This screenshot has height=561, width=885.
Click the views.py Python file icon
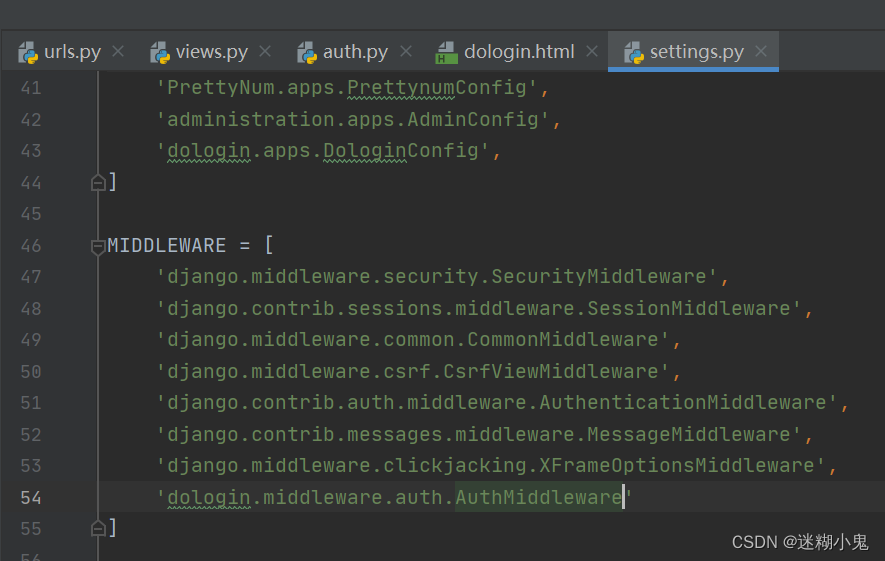click(x=160, y=52)
